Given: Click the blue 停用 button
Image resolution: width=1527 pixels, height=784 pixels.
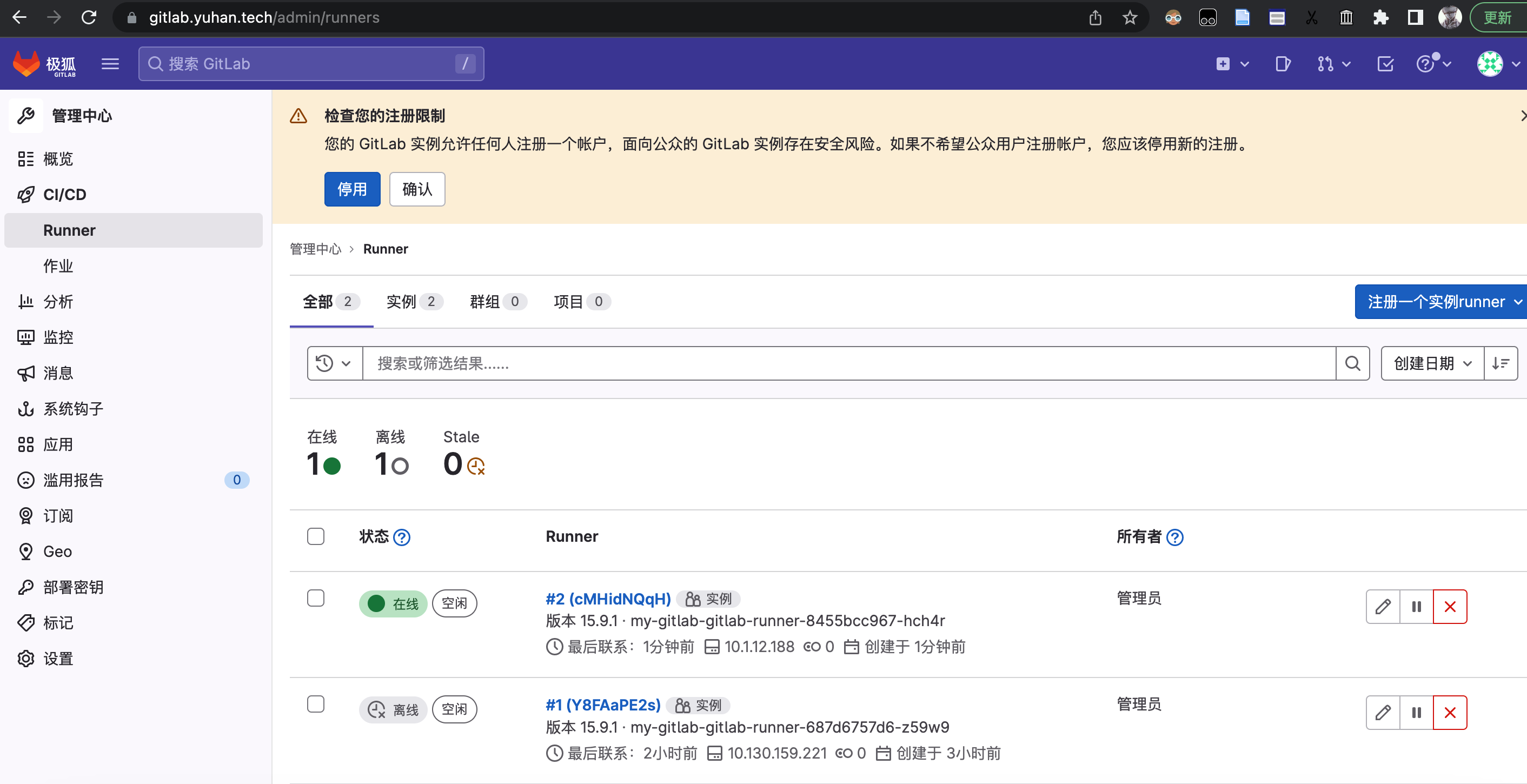Looking at the screenshot, I should 352,189.
